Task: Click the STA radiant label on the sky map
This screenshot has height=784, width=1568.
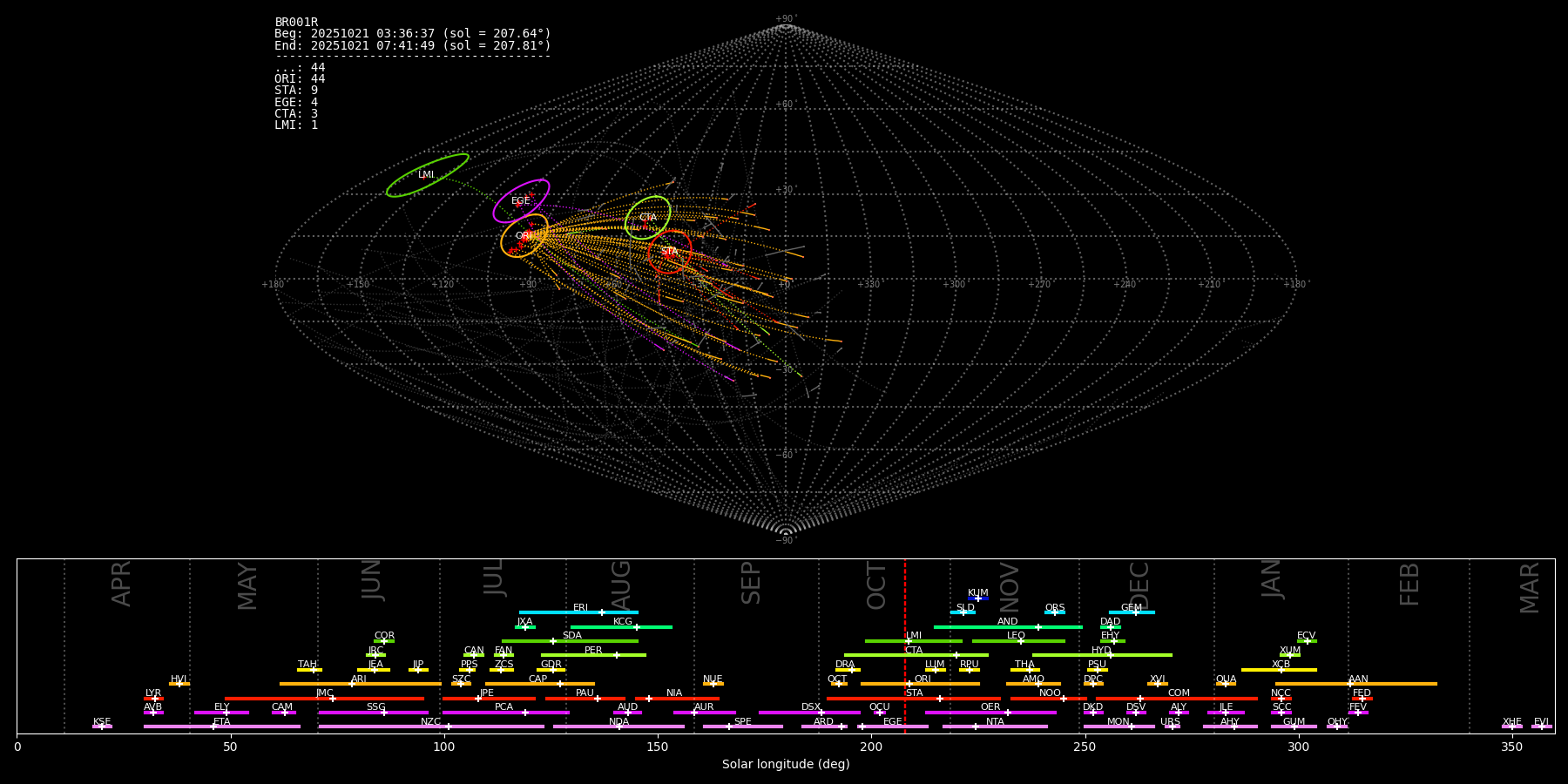Action: [669, 252]
